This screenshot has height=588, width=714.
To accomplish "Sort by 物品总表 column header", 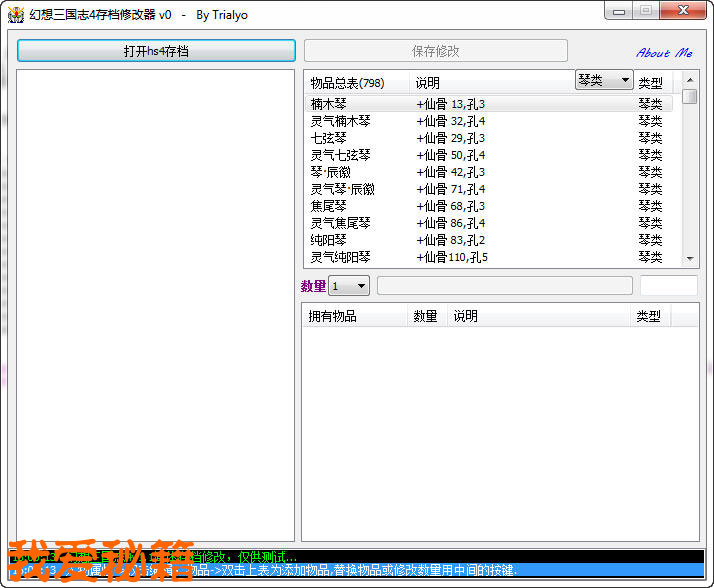I will tap(347, 83).
